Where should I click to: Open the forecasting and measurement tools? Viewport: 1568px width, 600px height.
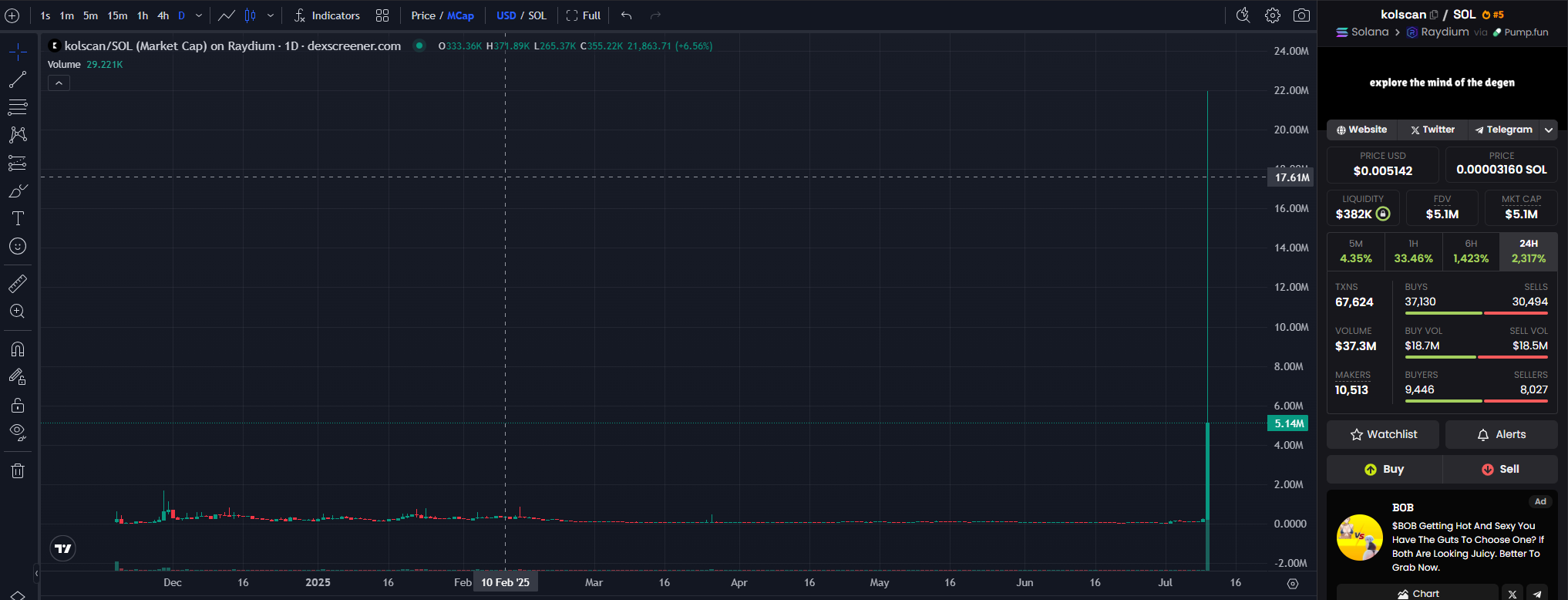[18, 163]
